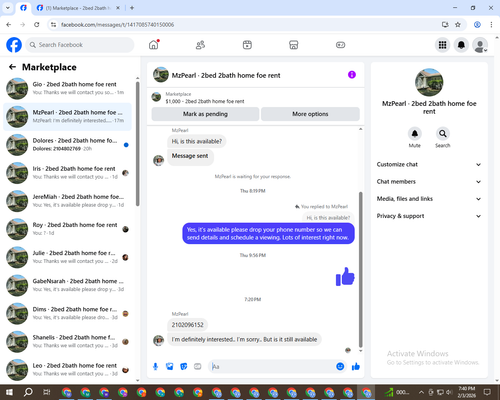Expand the Customize chat section
500x400 pixels.
tap(429, 164)
